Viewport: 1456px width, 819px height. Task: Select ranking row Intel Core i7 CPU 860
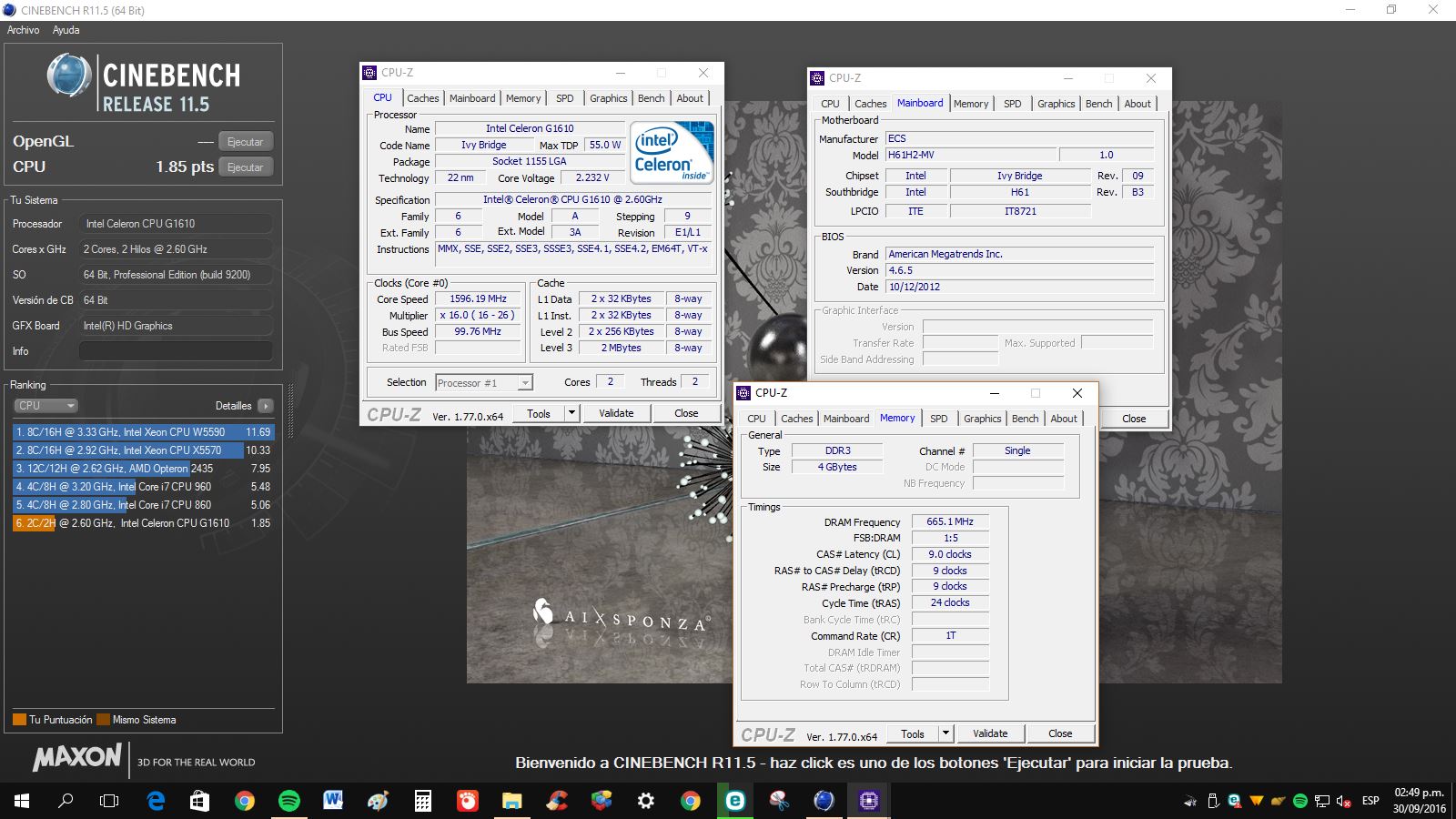[143, 505]
